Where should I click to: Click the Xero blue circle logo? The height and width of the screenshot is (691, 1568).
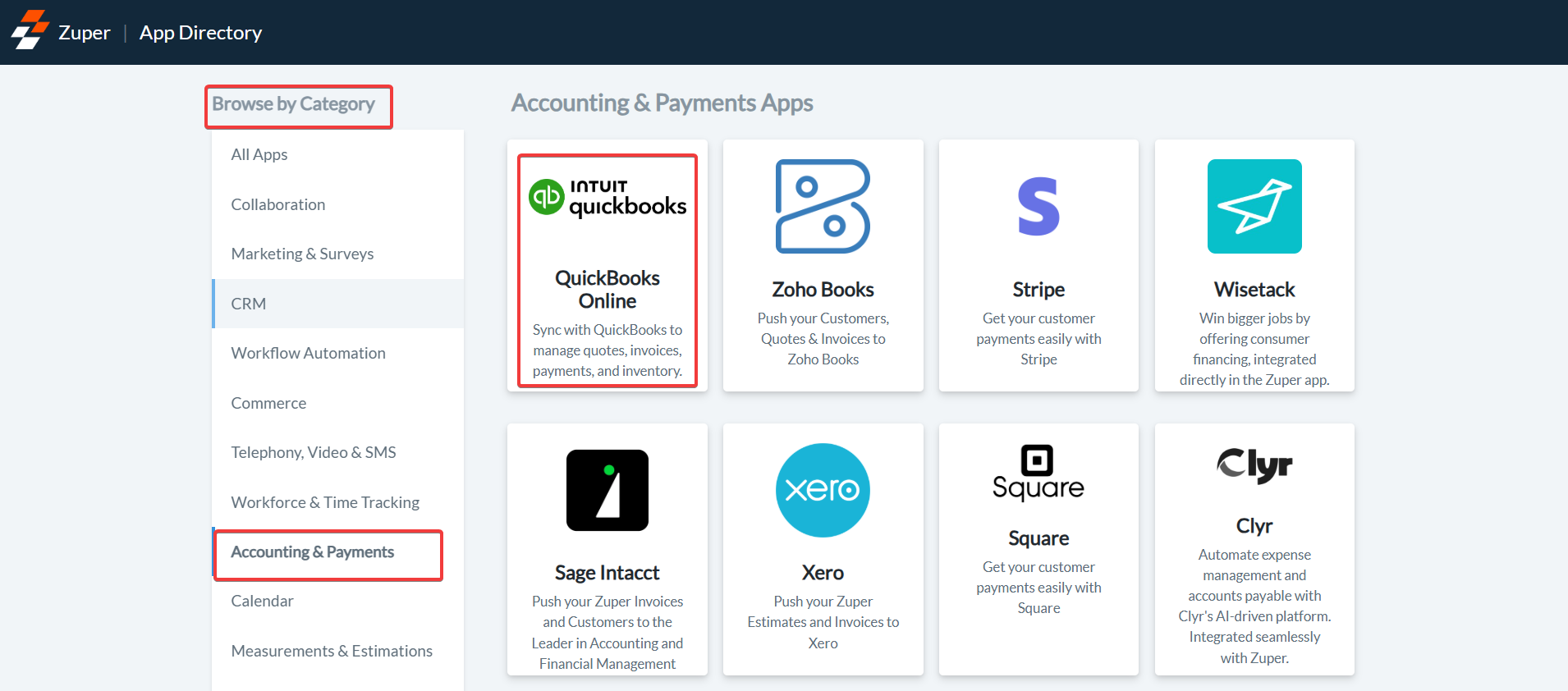(x=823, y=490)
